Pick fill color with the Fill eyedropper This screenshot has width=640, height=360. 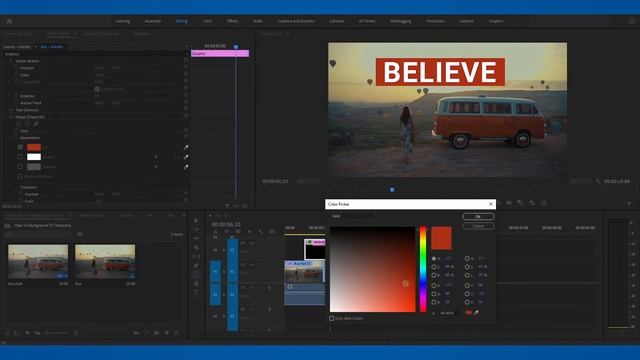[x=186, y=147]
